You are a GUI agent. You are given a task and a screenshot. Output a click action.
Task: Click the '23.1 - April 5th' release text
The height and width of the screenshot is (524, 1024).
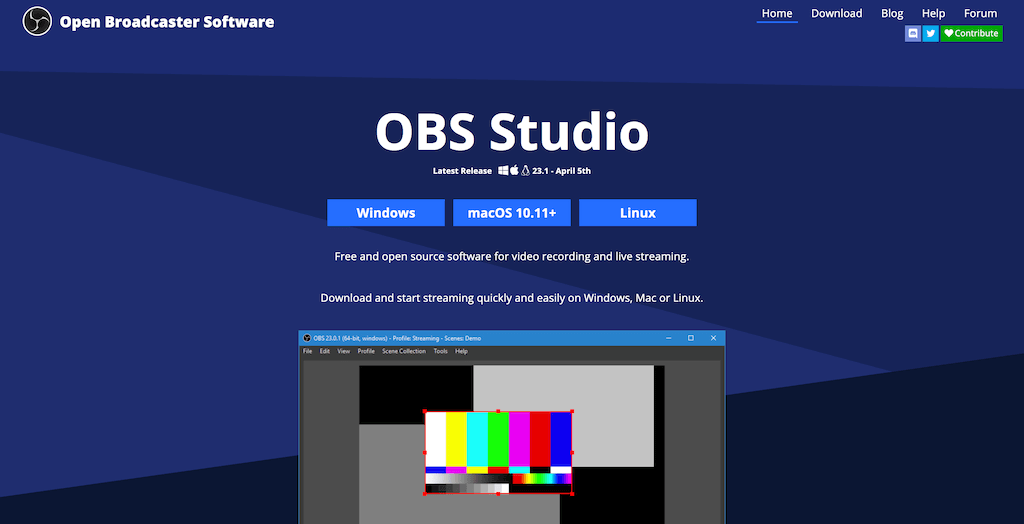pyautogui.click(x=562, y=171)
